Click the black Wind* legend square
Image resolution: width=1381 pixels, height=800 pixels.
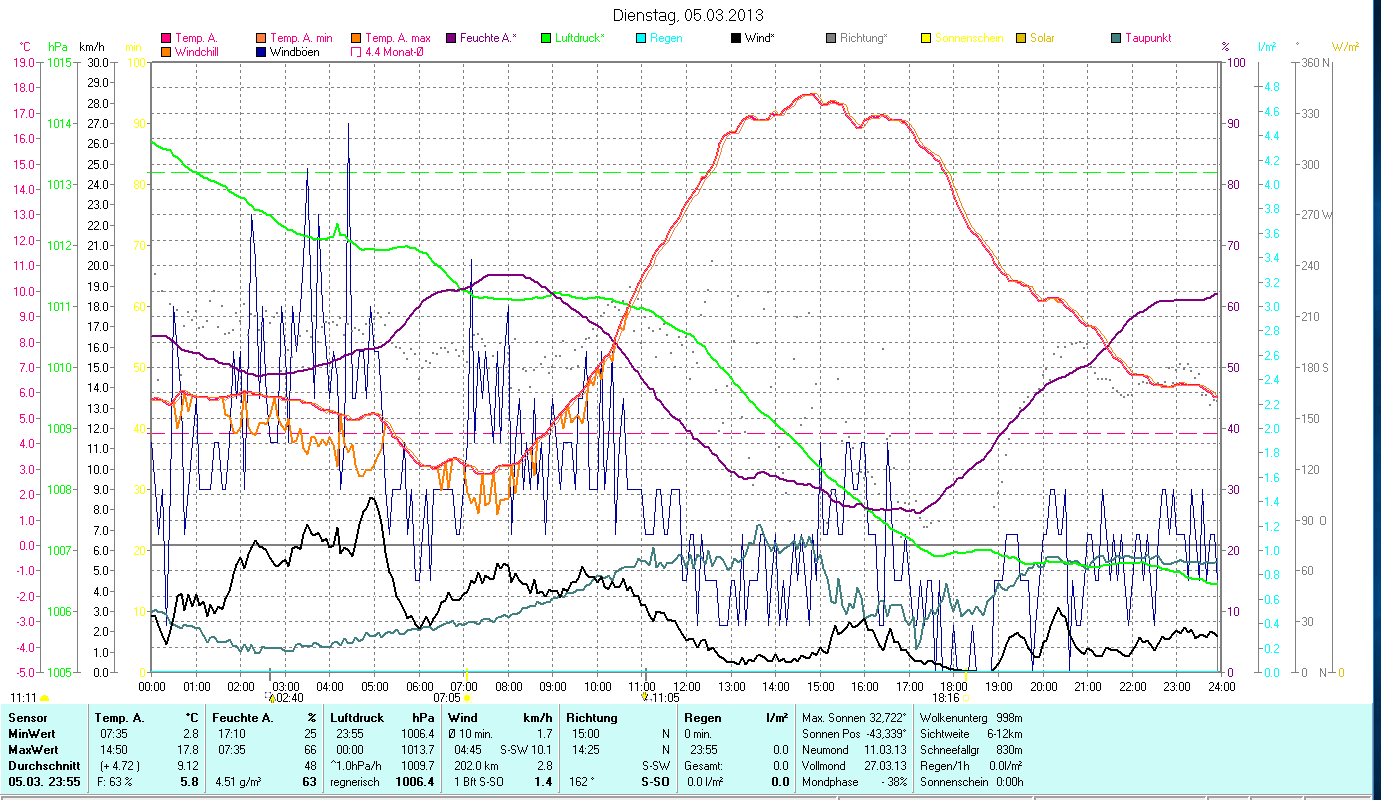point(736,38)
